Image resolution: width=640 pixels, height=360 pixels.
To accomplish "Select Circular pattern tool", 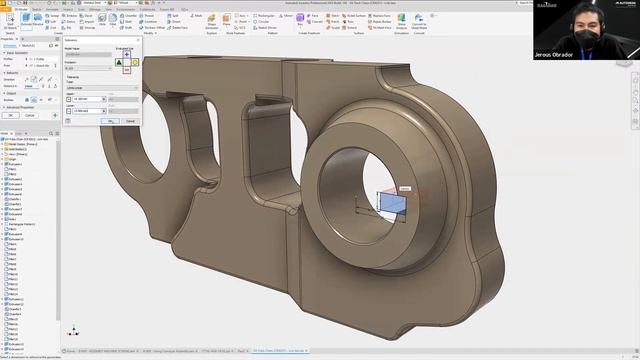I will point(261,22).
